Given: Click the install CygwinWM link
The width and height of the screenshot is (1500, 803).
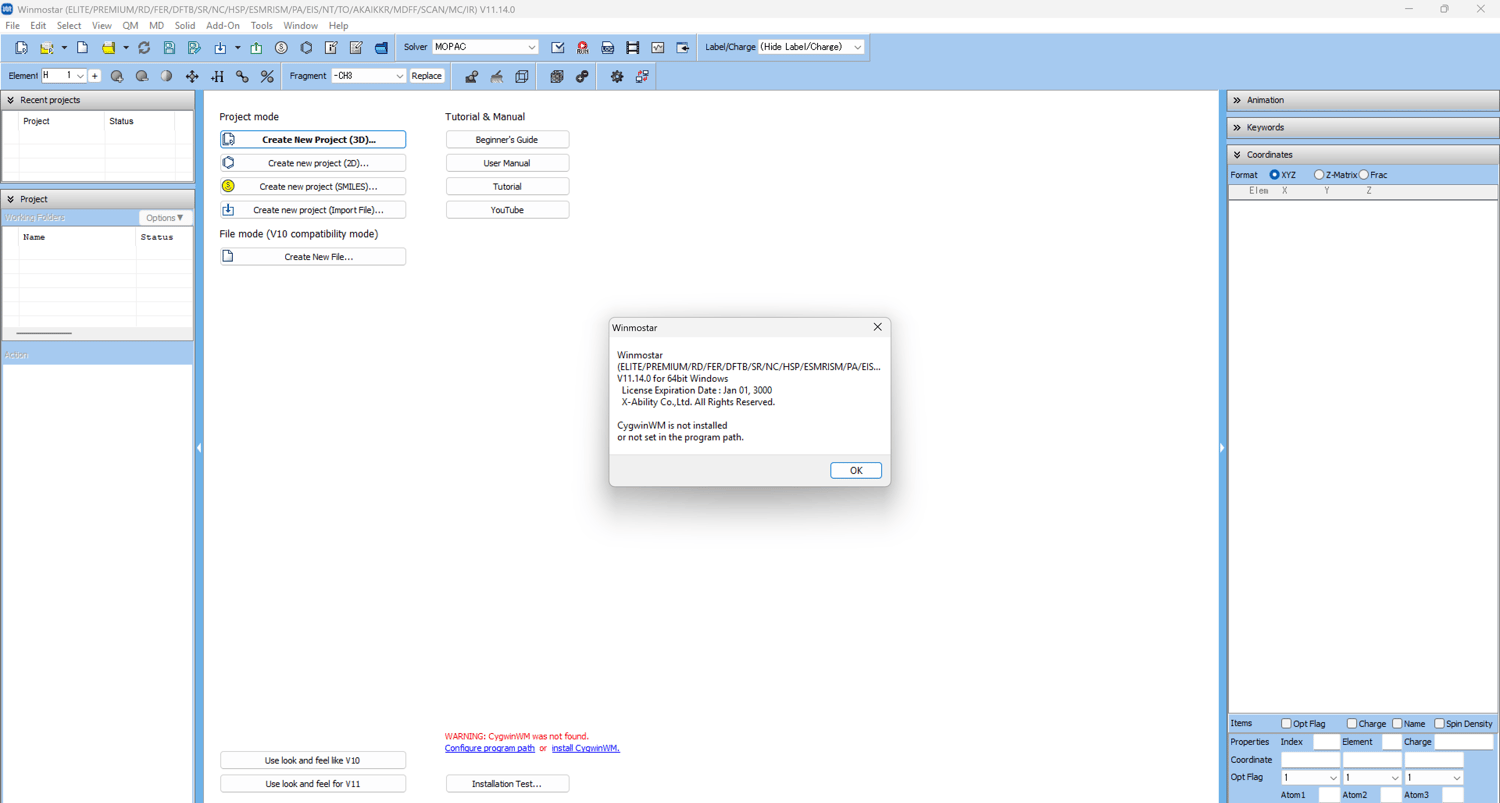Looking at the screenshot, I should (x=586, y=748).
